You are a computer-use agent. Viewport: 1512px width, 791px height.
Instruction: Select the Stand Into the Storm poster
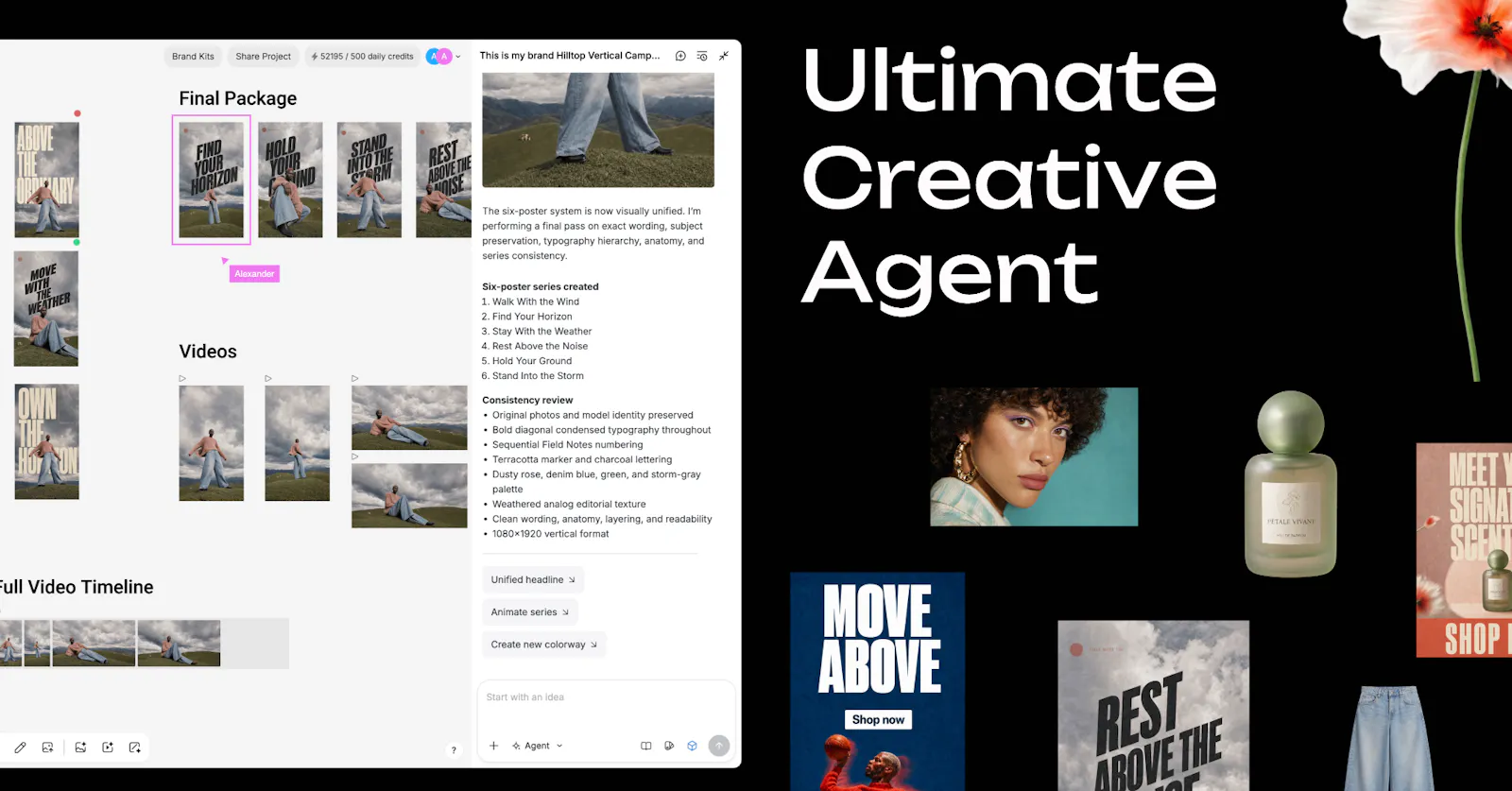click(369, 180)
